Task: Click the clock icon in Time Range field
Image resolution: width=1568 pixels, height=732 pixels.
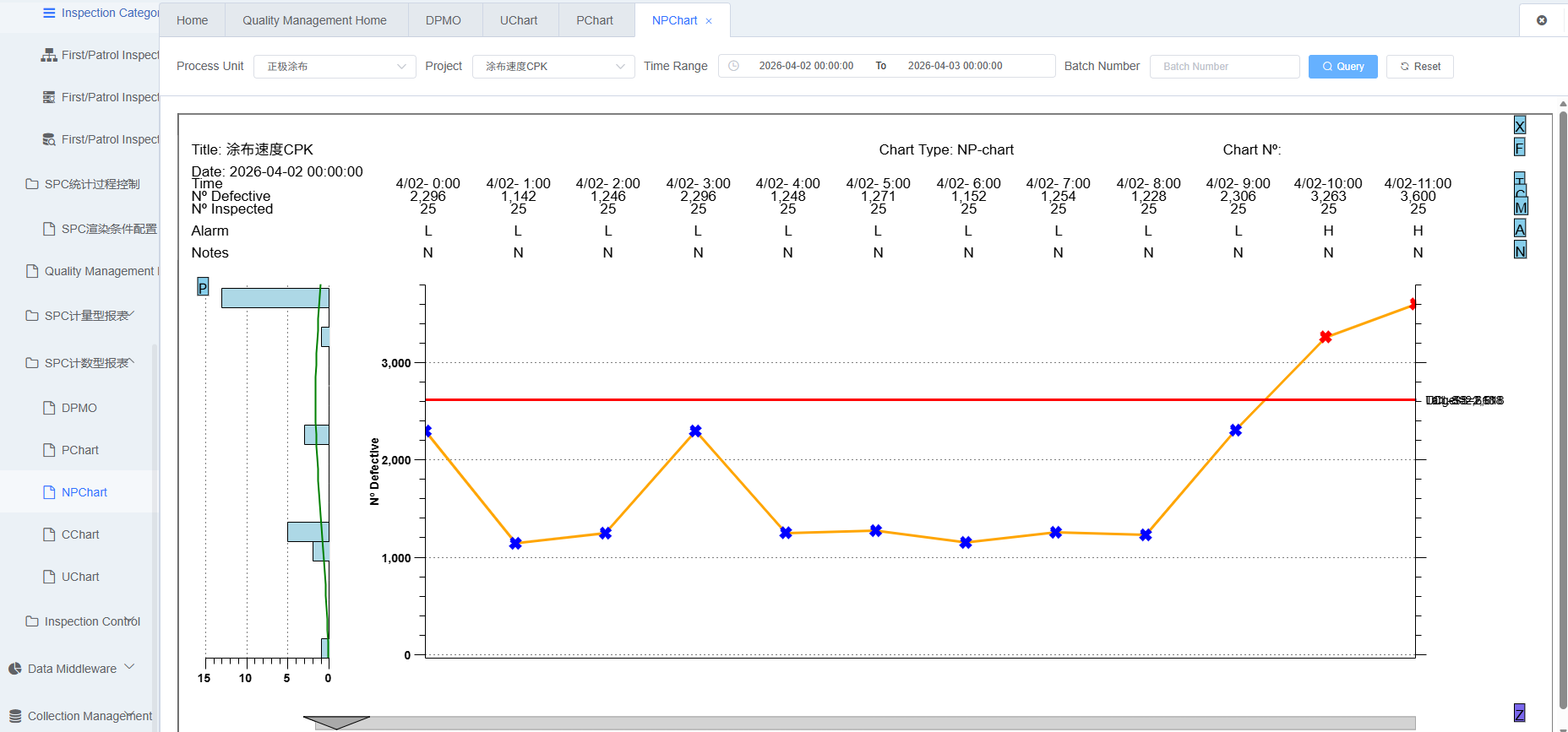Action: 733,66
